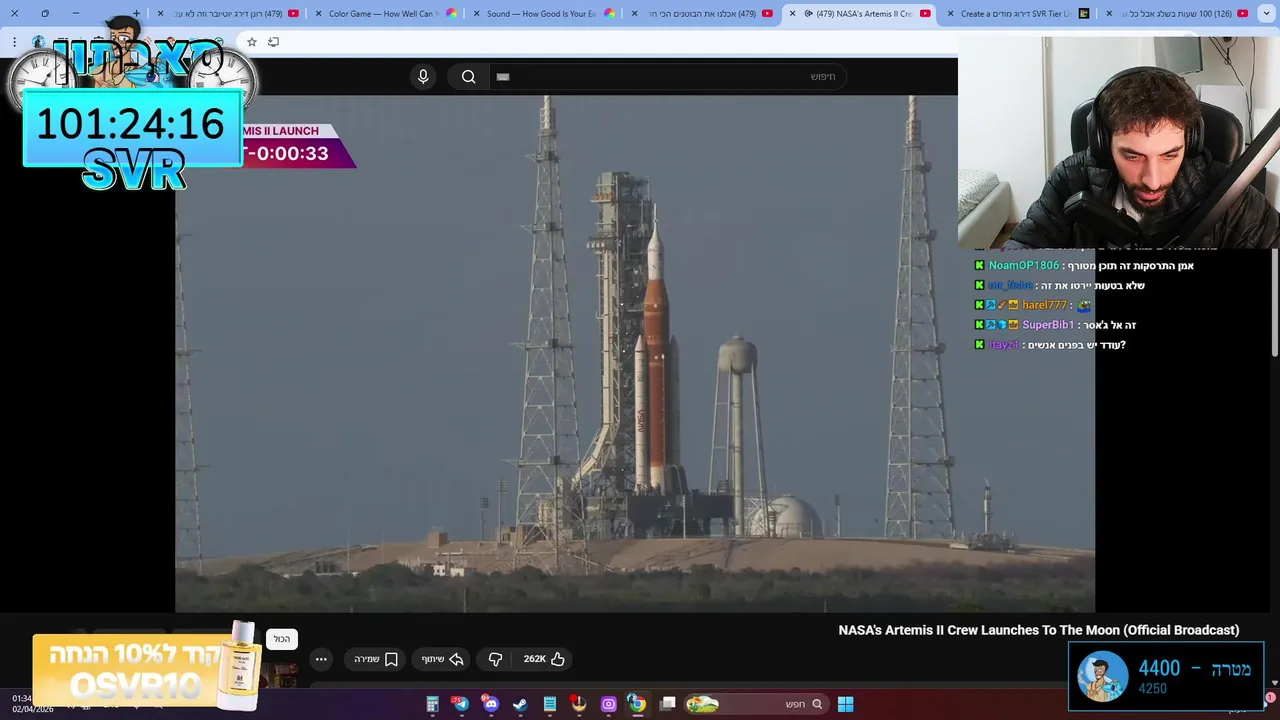The image size is (1280, 720).
Task: Click the chat panel scrollbar
Action: 1274,300
